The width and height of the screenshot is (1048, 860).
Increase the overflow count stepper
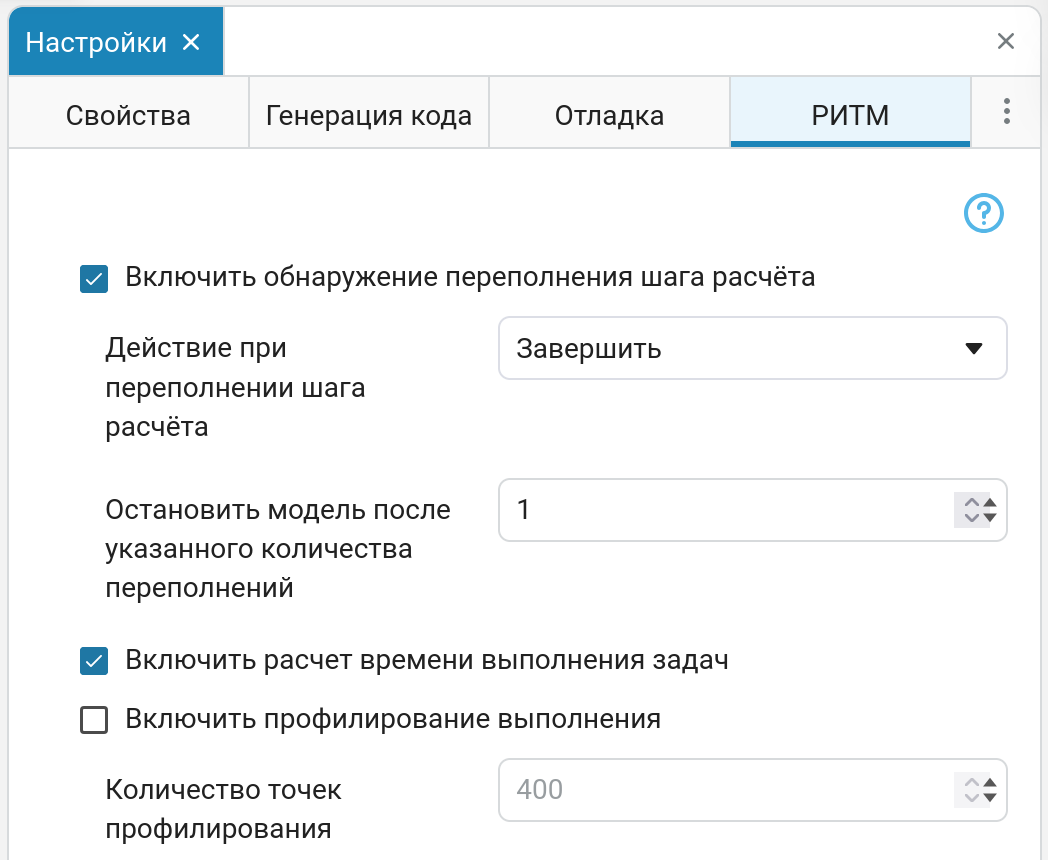click(990, 503)
